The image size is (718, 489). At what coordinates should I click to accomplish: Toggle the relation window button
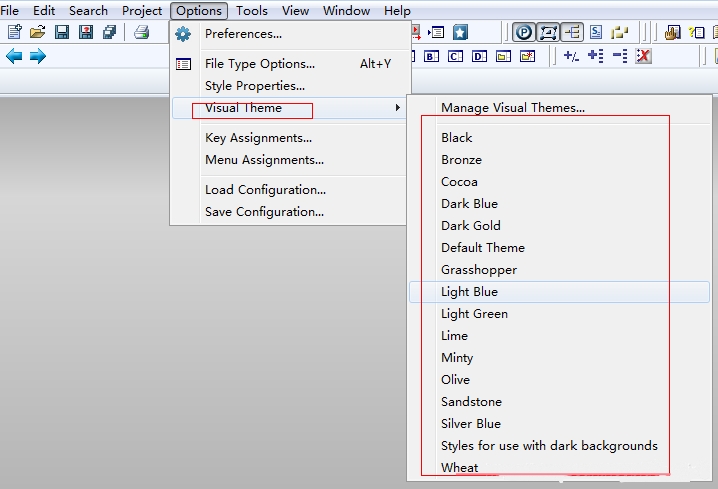point(548,33)
